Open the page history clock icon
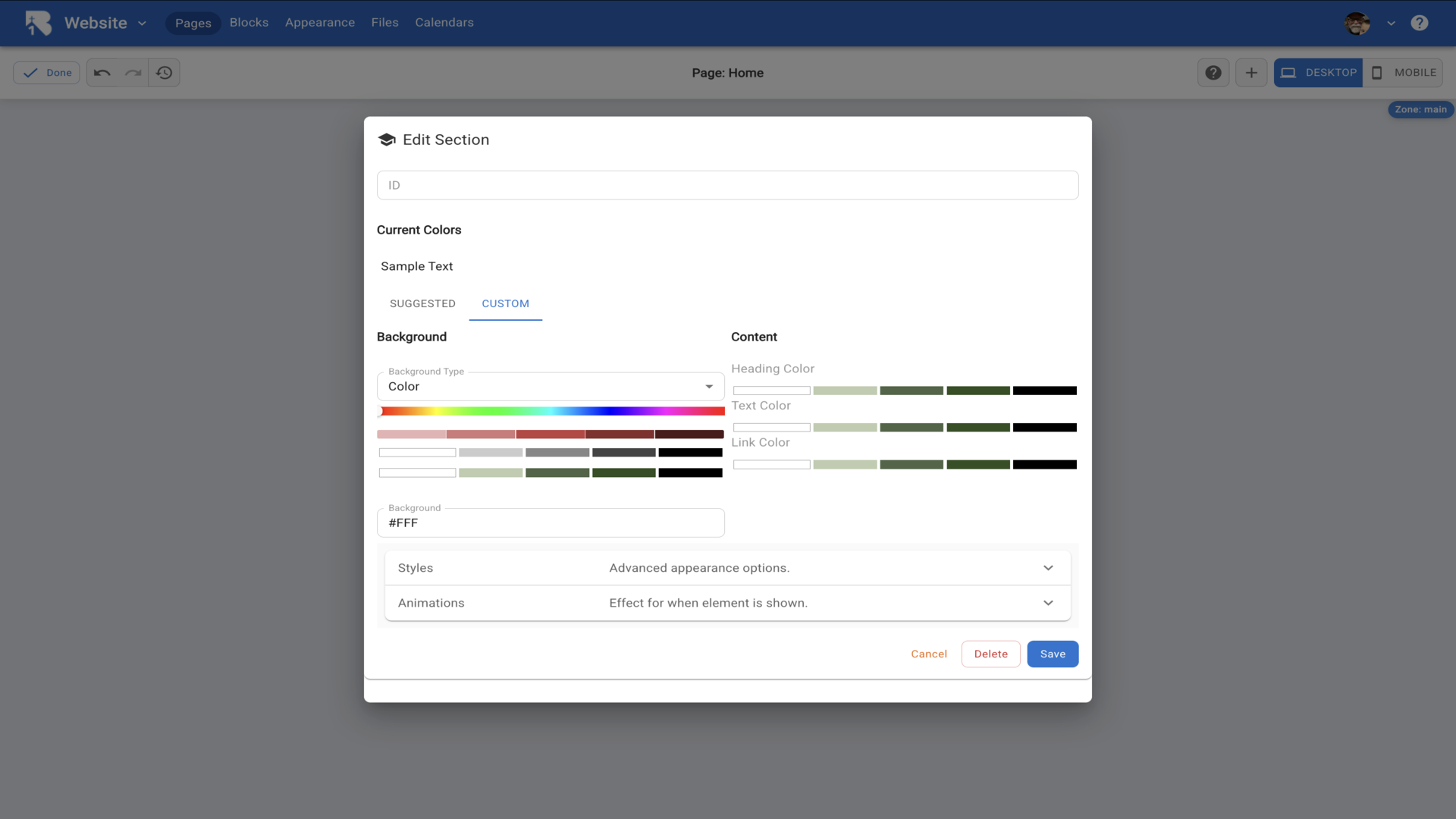1456x819 pixels. (x=165, y=73)
